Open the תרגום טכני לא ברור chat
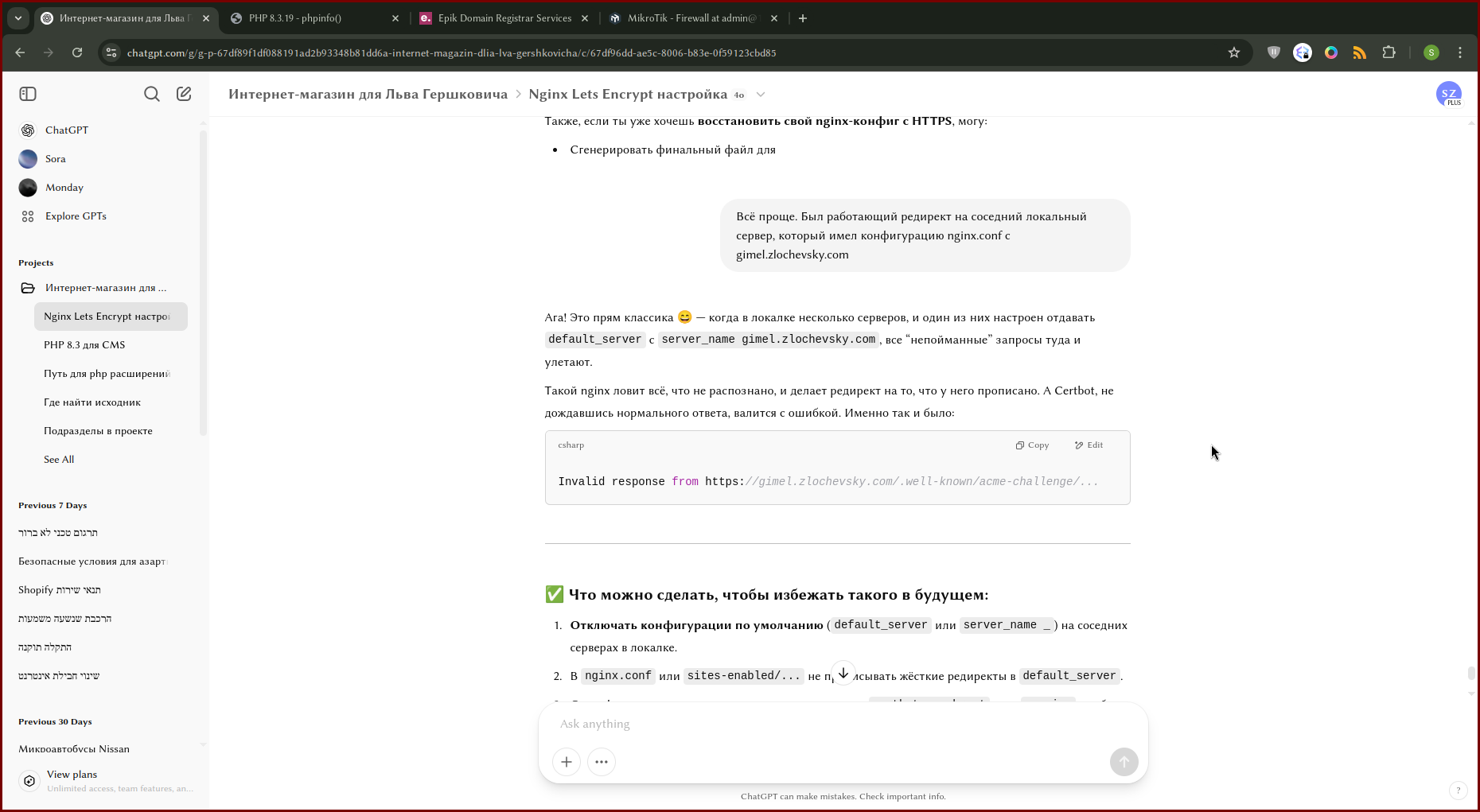The image size is (1480, 812). click(58, 533)
